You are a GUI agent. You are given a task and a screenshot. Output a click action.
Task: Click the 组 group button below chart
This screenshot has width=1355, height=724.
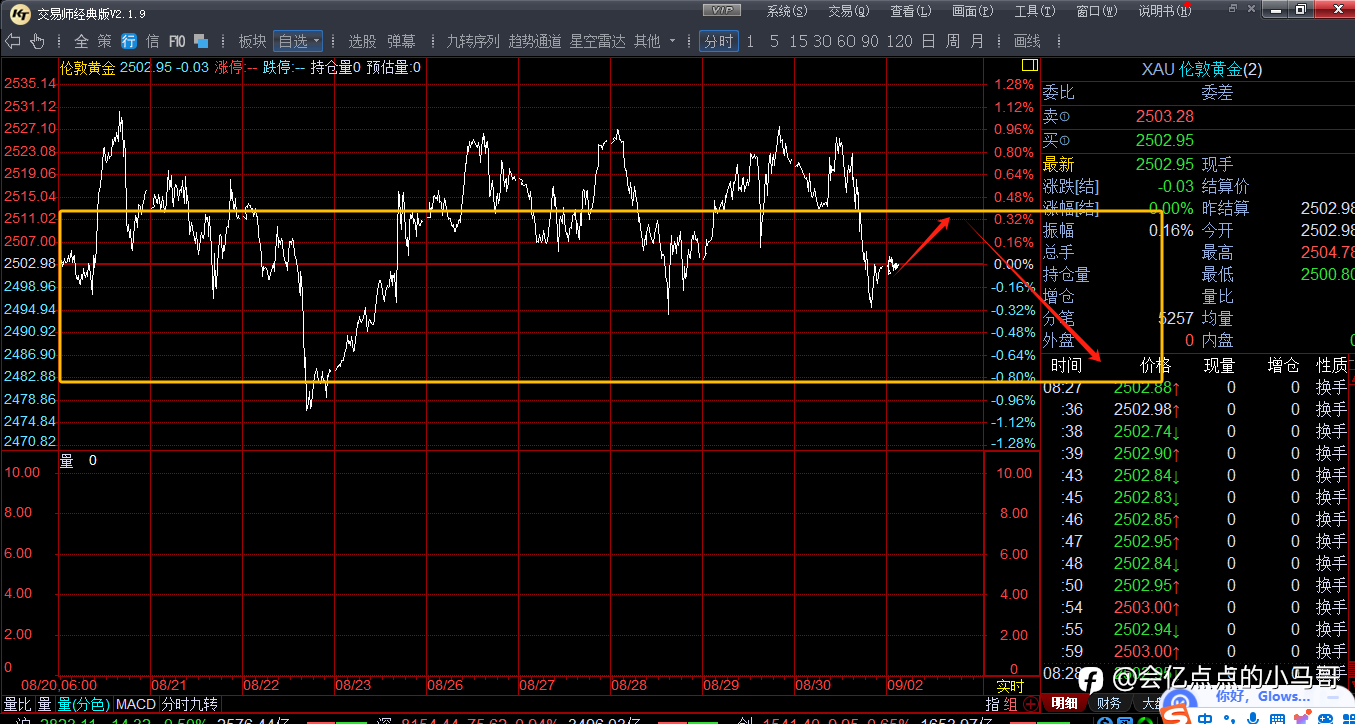pyautogui.click(x=1012, y=704)
